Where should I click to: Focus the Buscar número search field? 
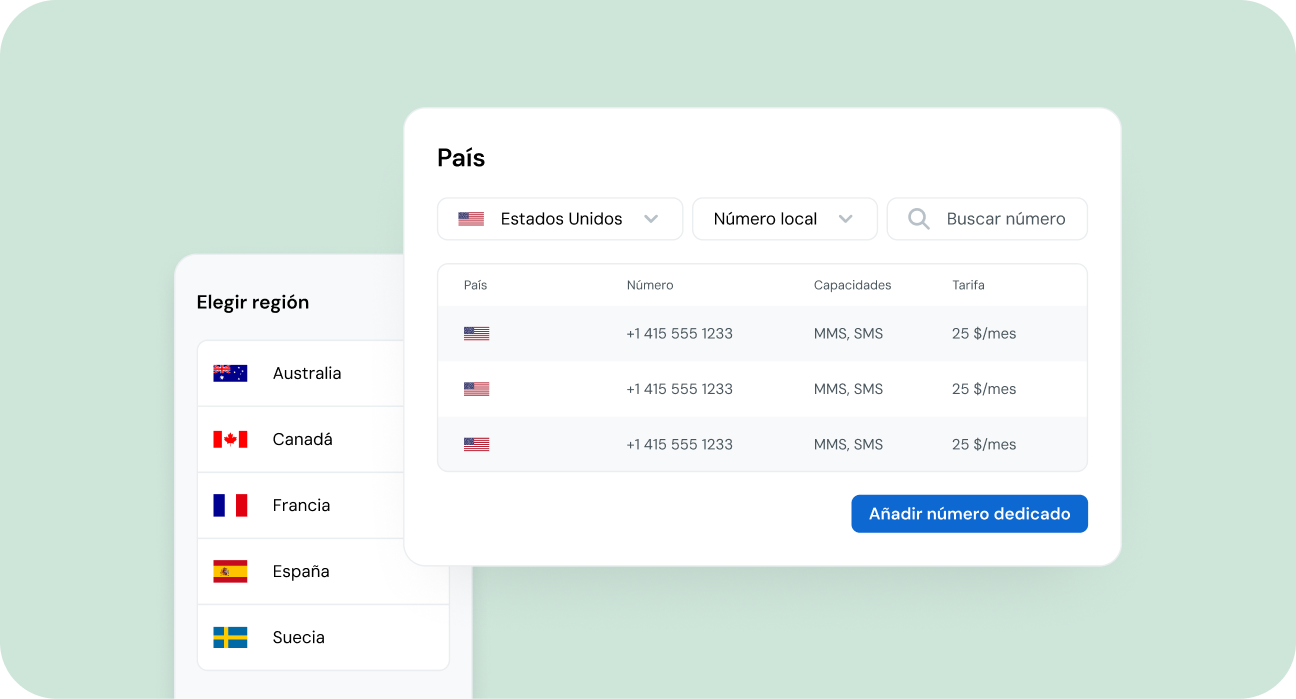(x=1005, y=219)
